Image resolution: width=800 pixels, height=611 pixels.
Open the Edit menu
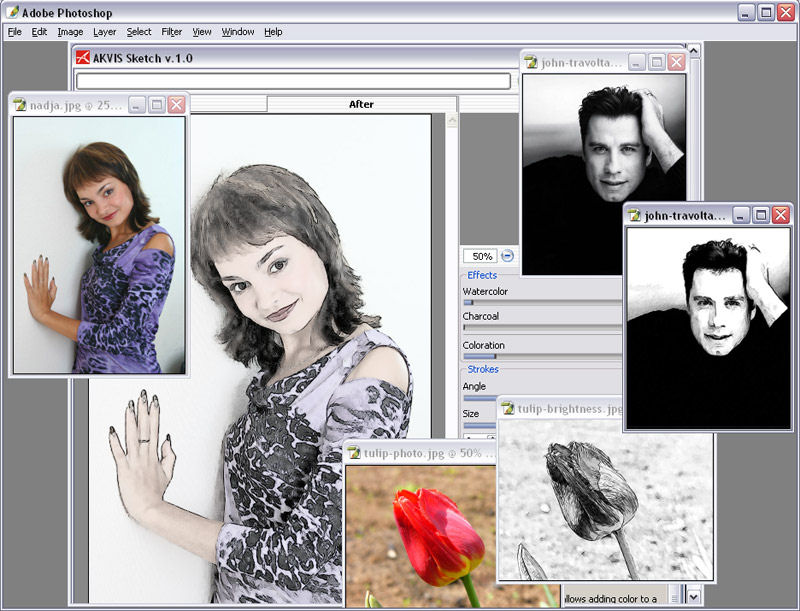39,32
